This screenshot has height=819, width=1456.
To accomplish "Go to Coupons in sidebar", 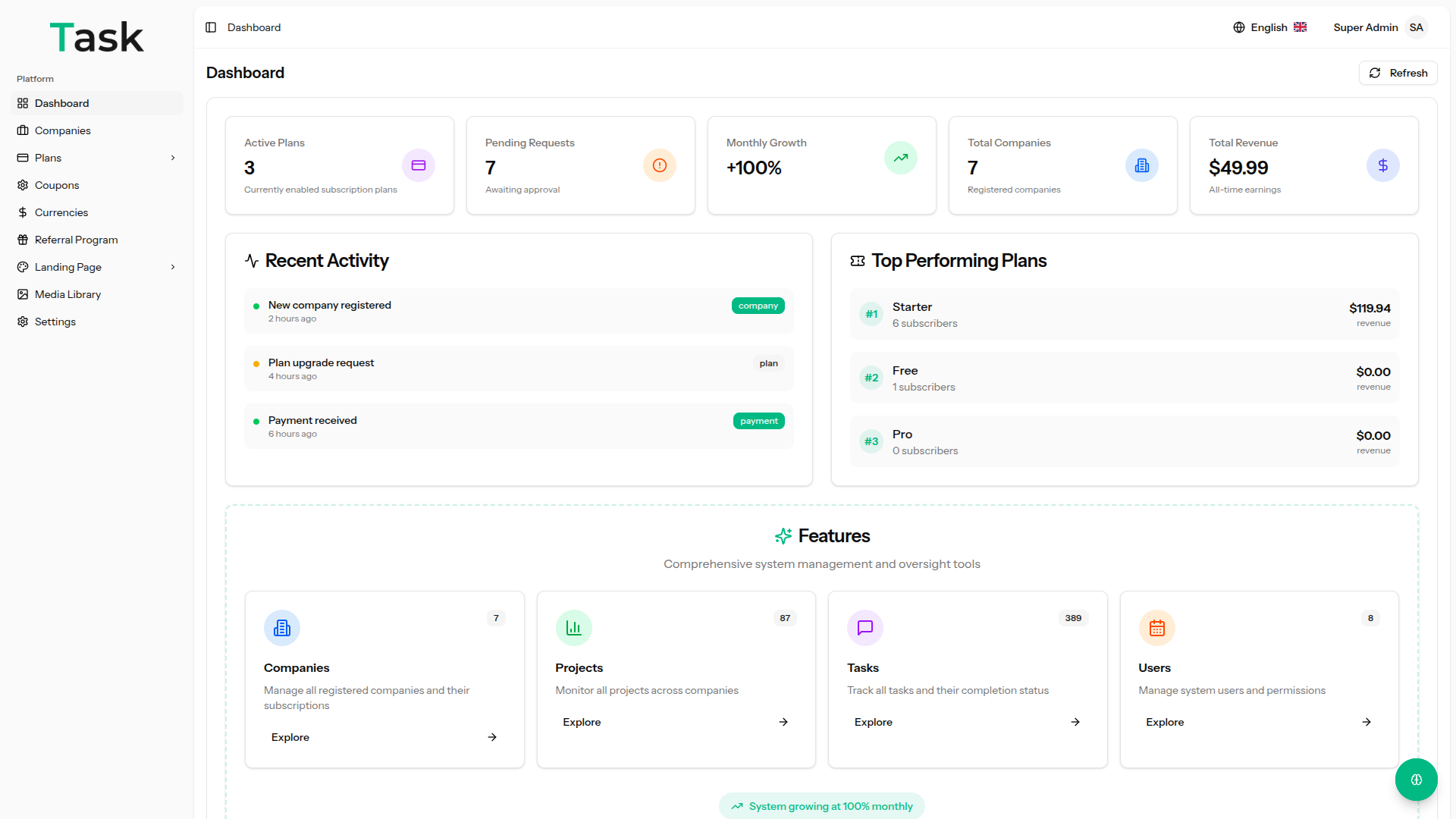I will [57, 185].
